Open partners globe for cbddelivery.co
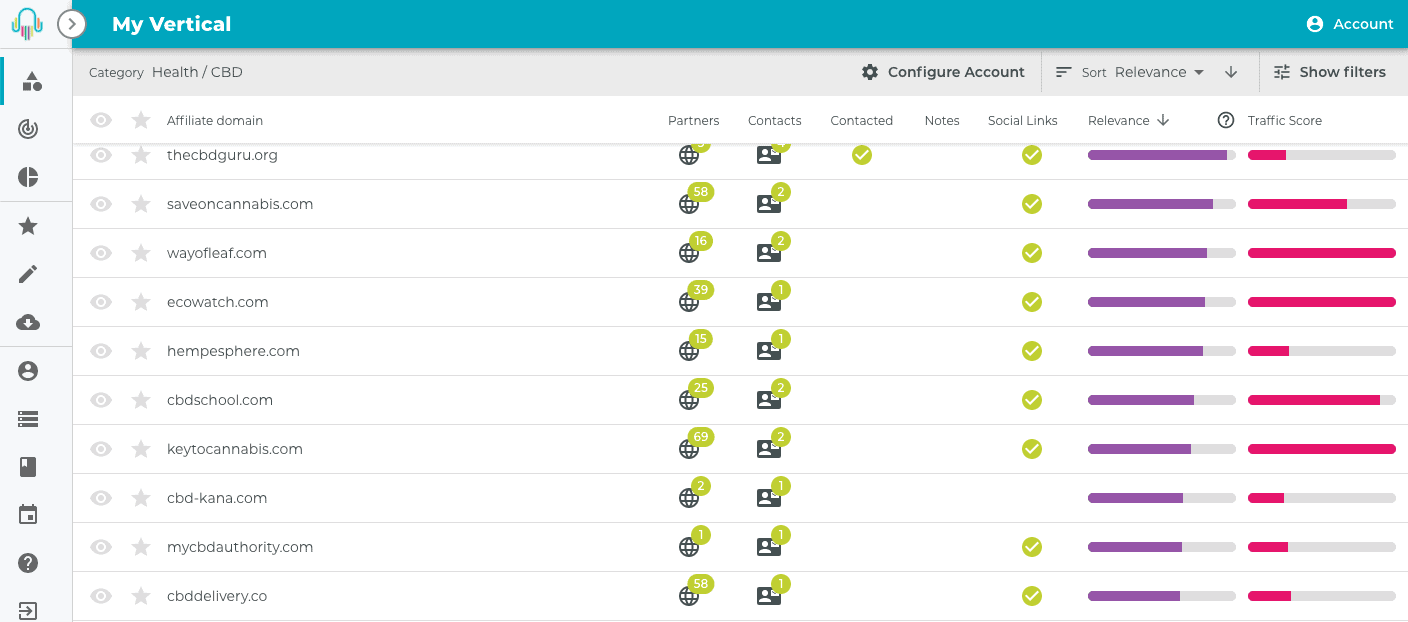This screenshot has width=1408, height=622. coord(689,596)
